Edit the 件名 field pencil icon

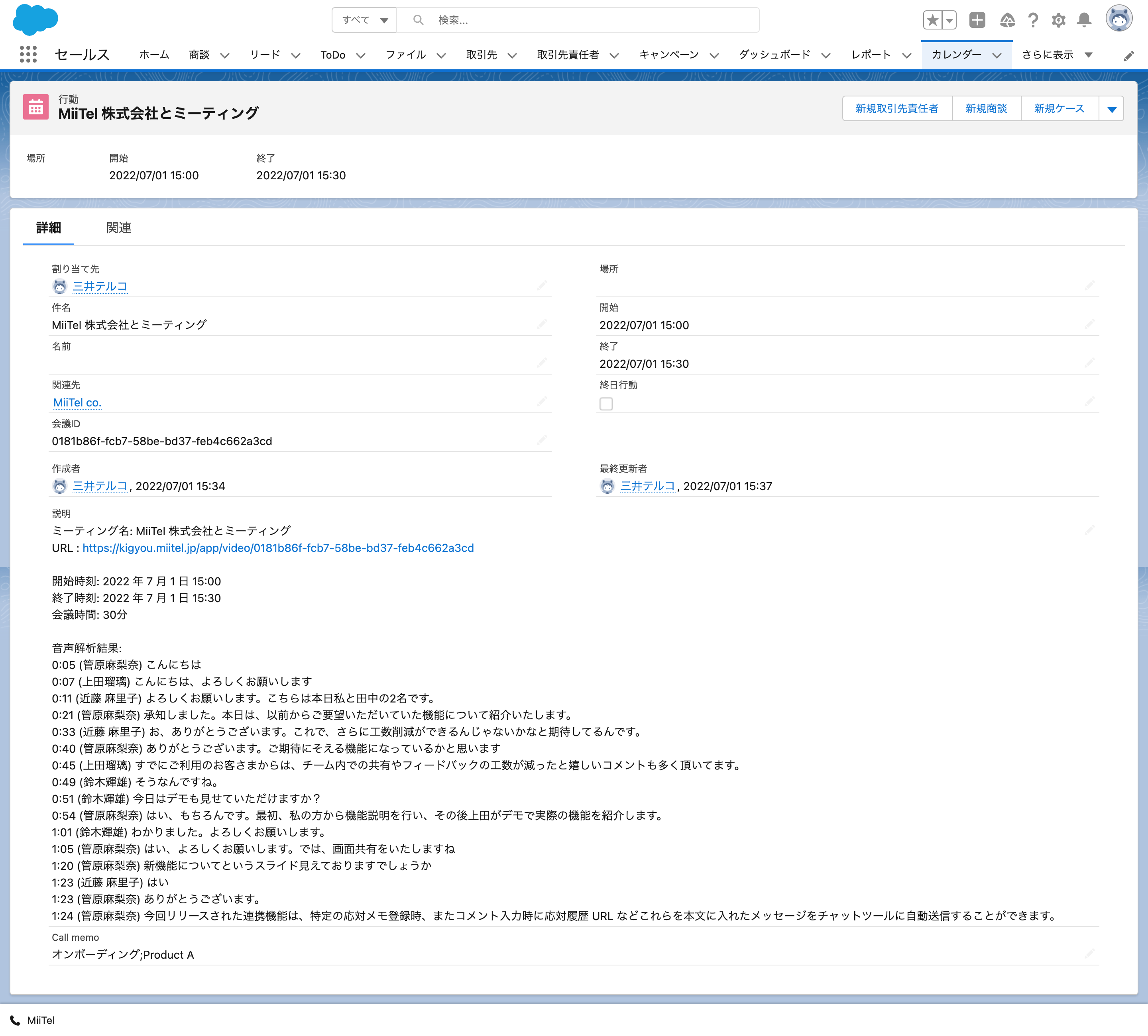coord(542,323)
